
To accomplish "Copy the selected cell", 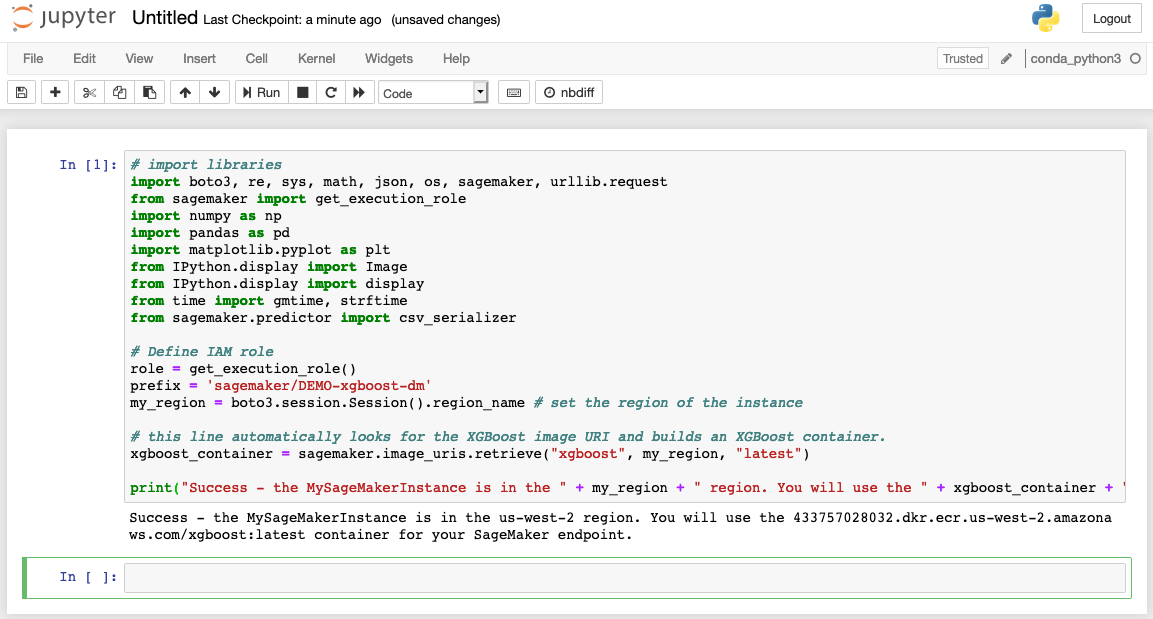I will coord(119,91).
